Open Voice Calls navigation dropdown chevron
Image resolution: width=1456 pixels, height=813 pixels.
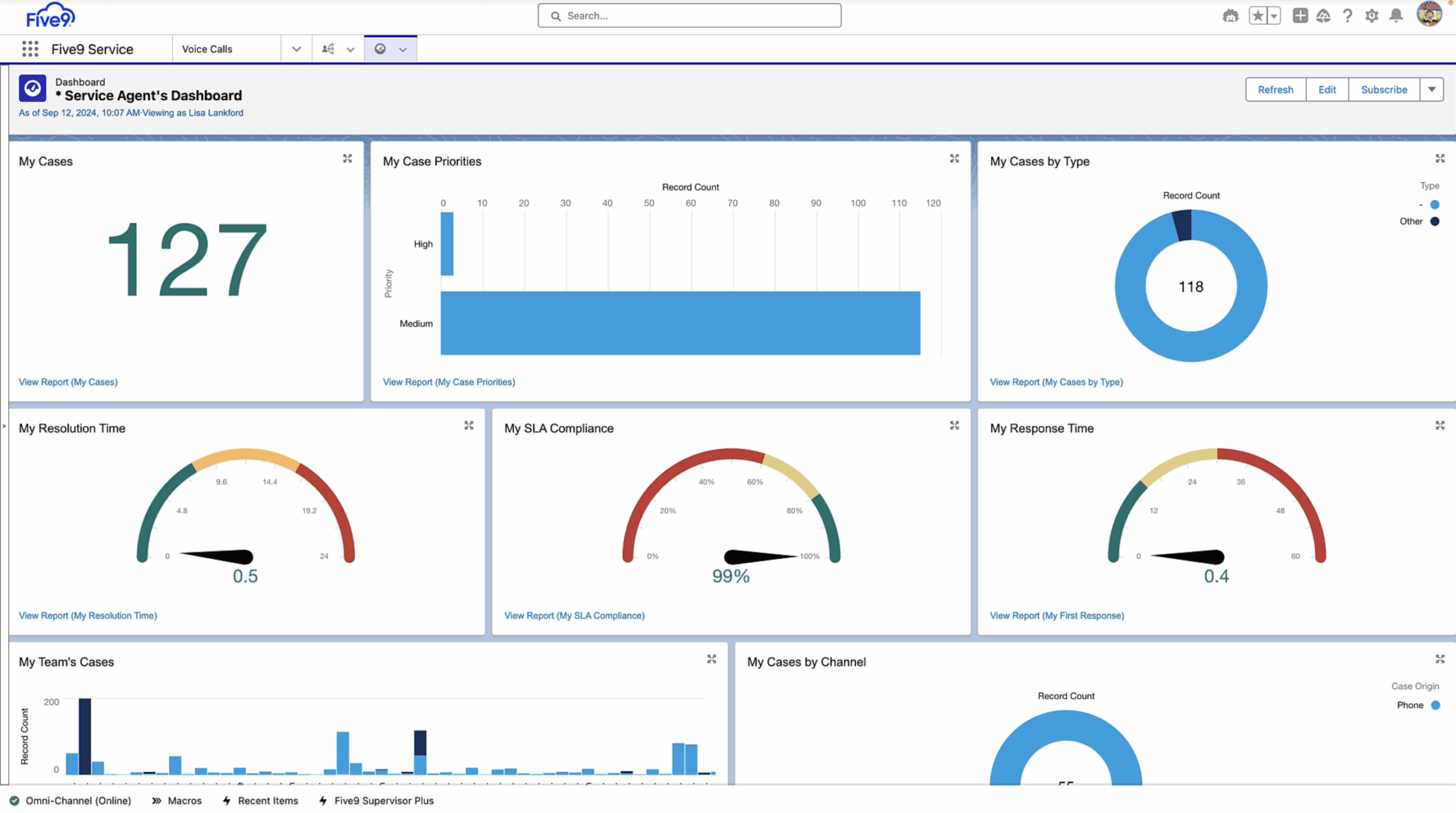(296, 49)
